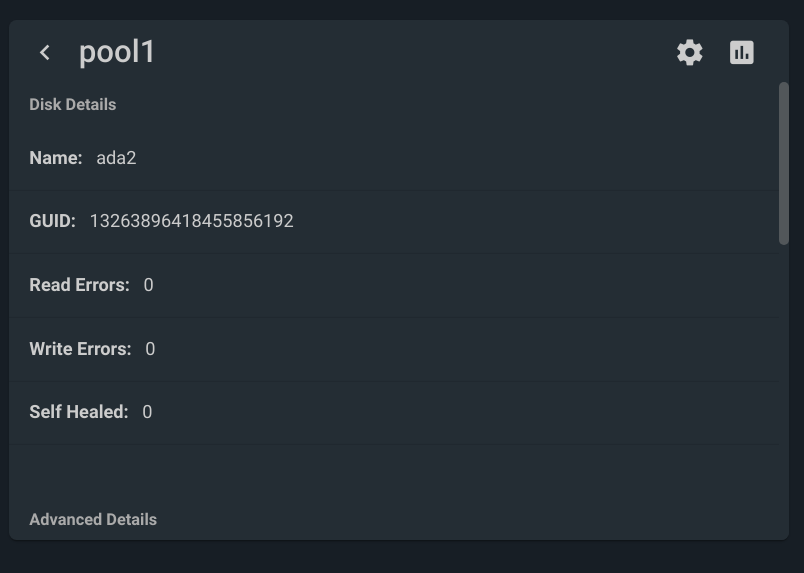Open the gear settings menu
Image resolution: width=804 pixels, height=573 pixels.
point(690,52)
